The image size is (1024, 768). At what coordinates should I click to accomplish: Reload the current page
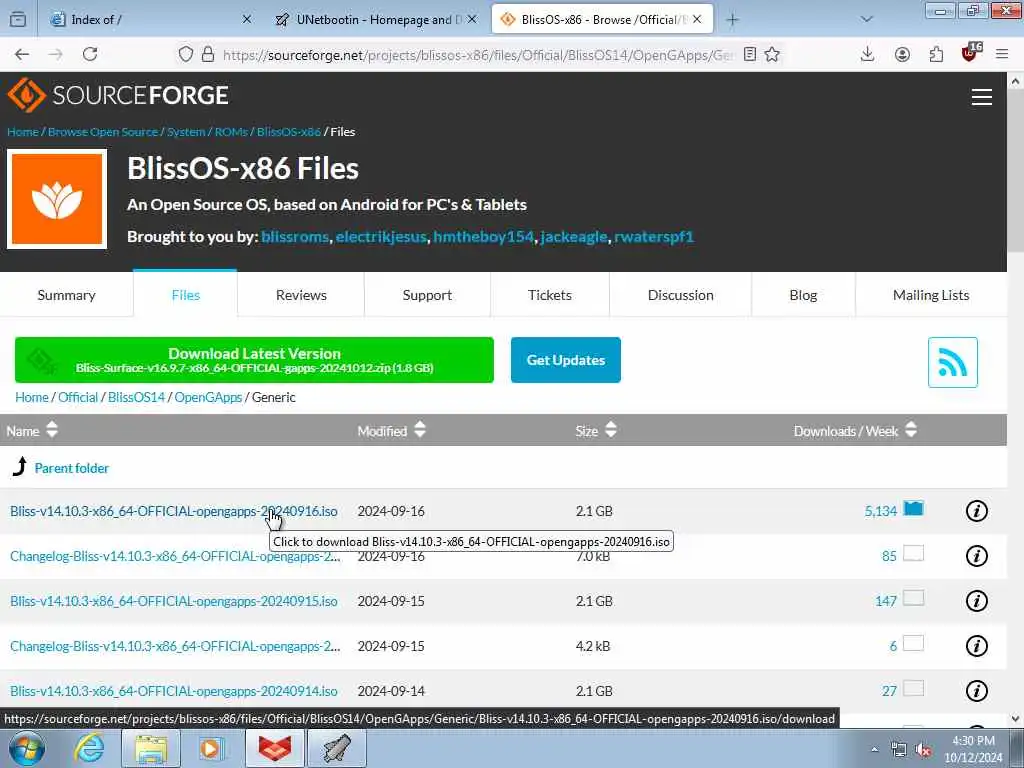[x=90, y=54]
